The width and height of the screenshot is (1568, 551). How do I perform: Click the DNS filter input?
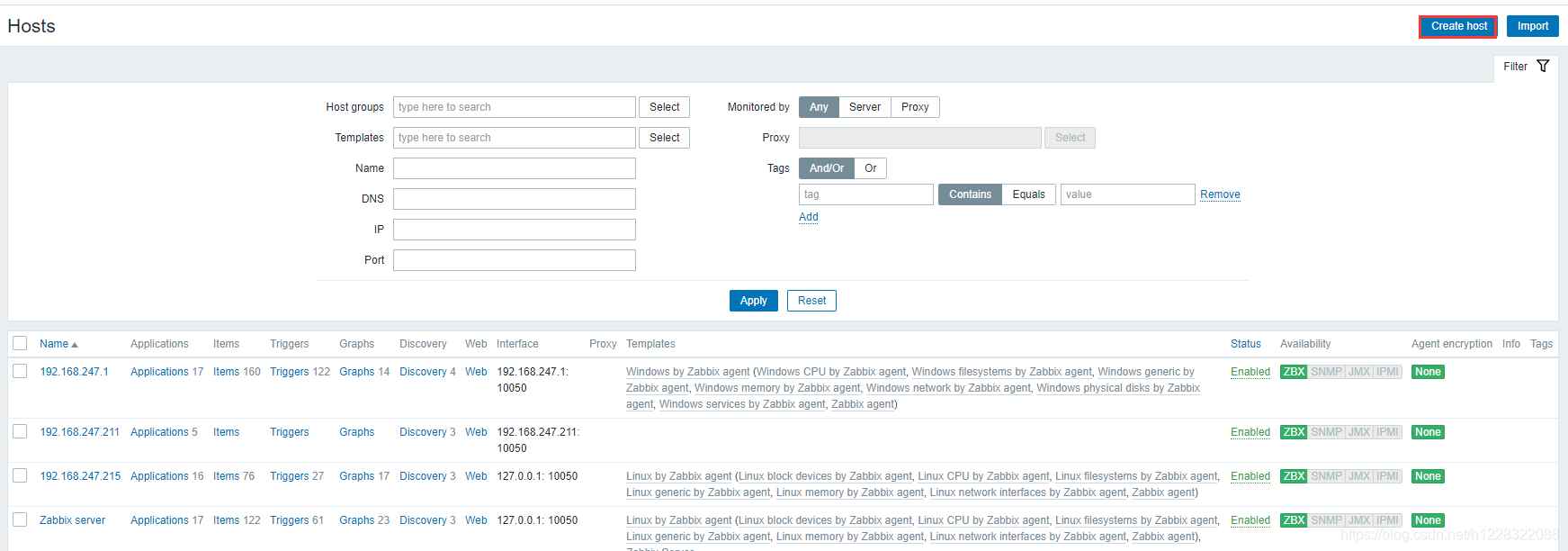(x=515, y=199)
